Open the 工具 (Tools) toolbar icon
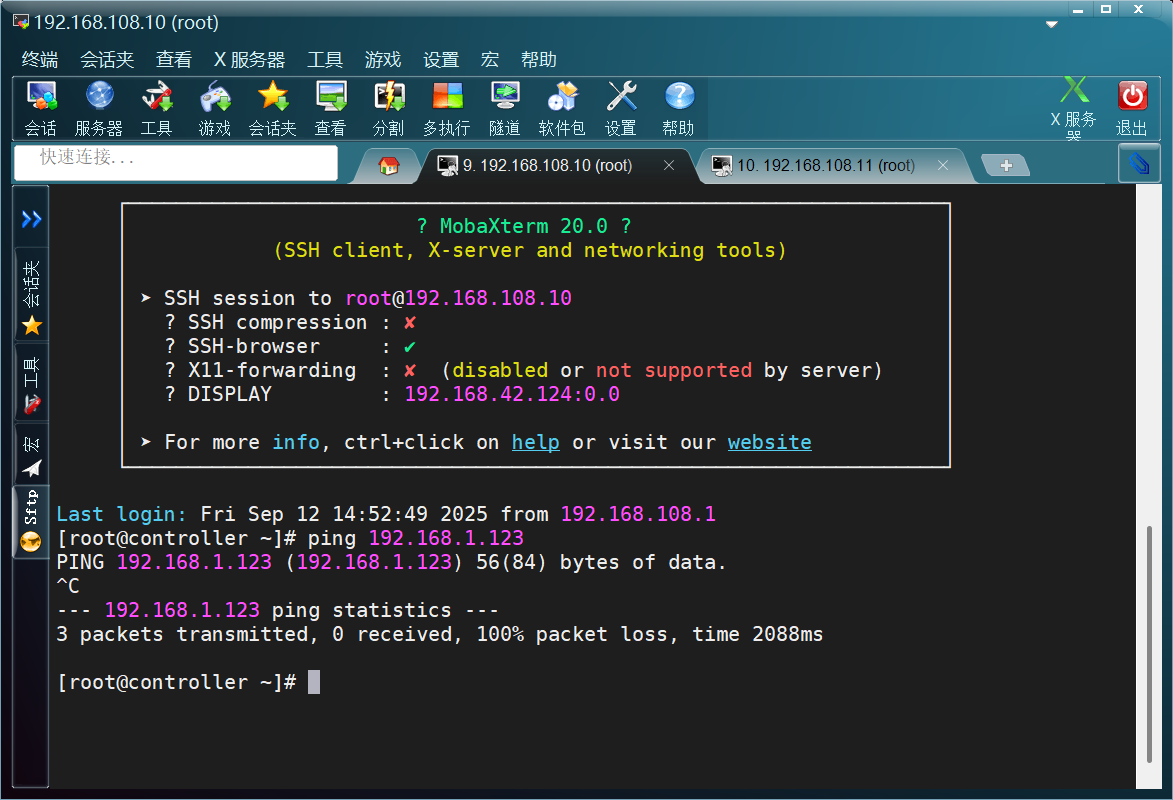This screenshot has height=800, width=1173. [157, 109]
